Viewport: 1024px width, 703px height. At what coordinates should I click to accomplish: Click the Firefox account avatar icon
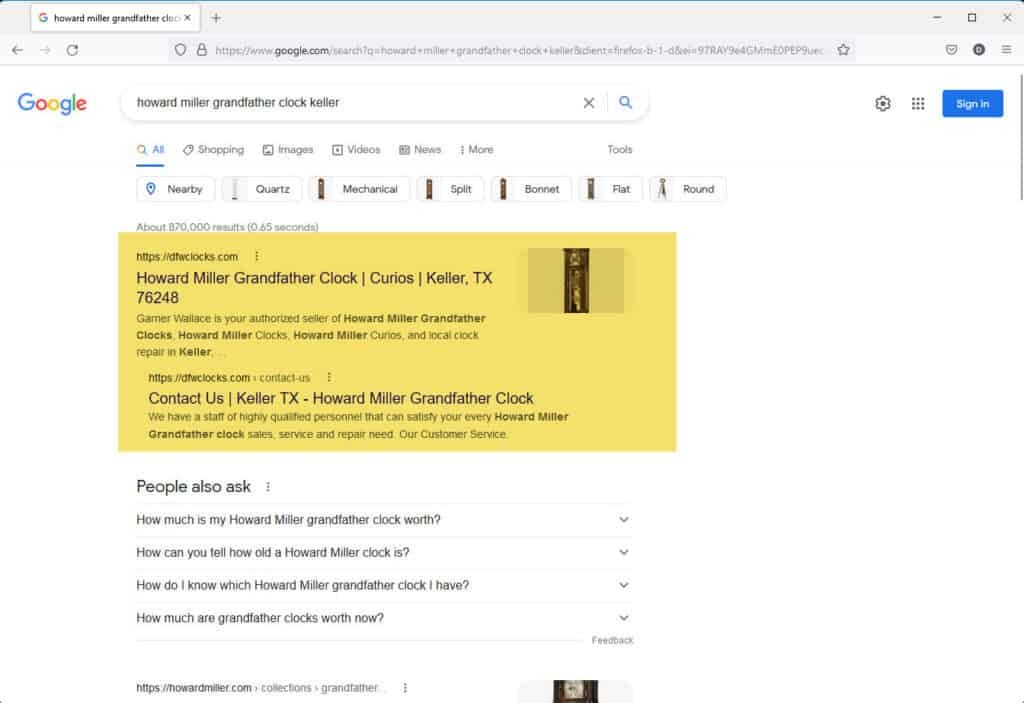978,50
